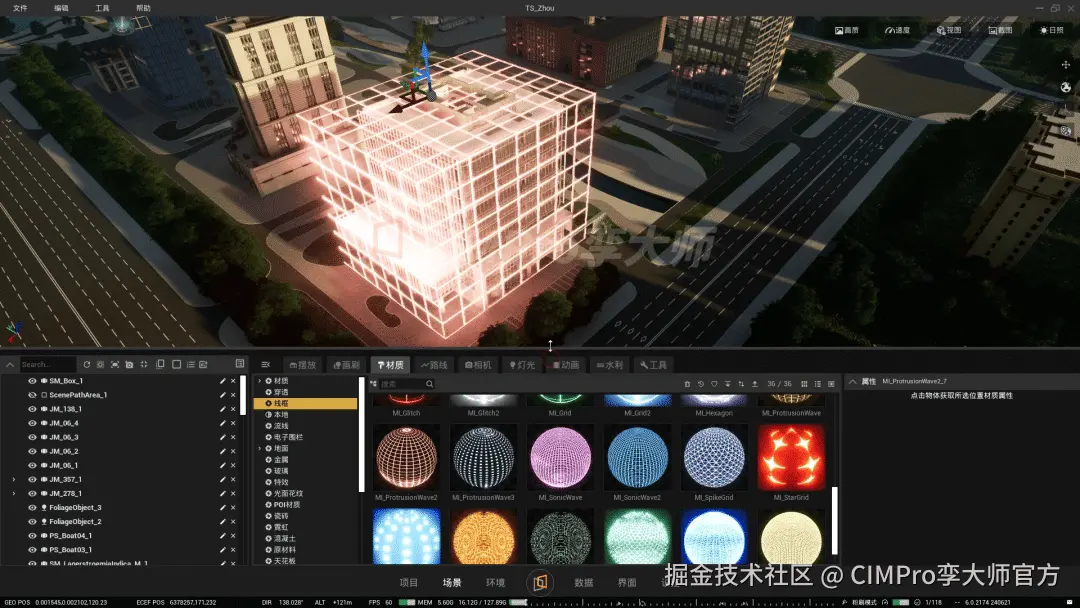The height and width of the screenshot is (608, 1080).
Task: Click the move crosshair icon in viewport
Action: [x=1066, y=65]
